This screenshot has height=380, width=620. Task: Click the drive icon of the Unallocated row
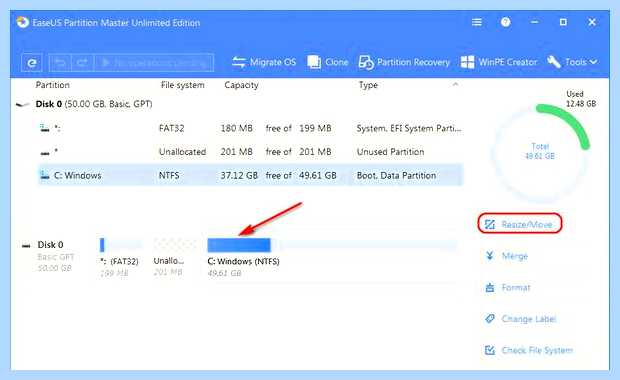click(x=45, y=153)
